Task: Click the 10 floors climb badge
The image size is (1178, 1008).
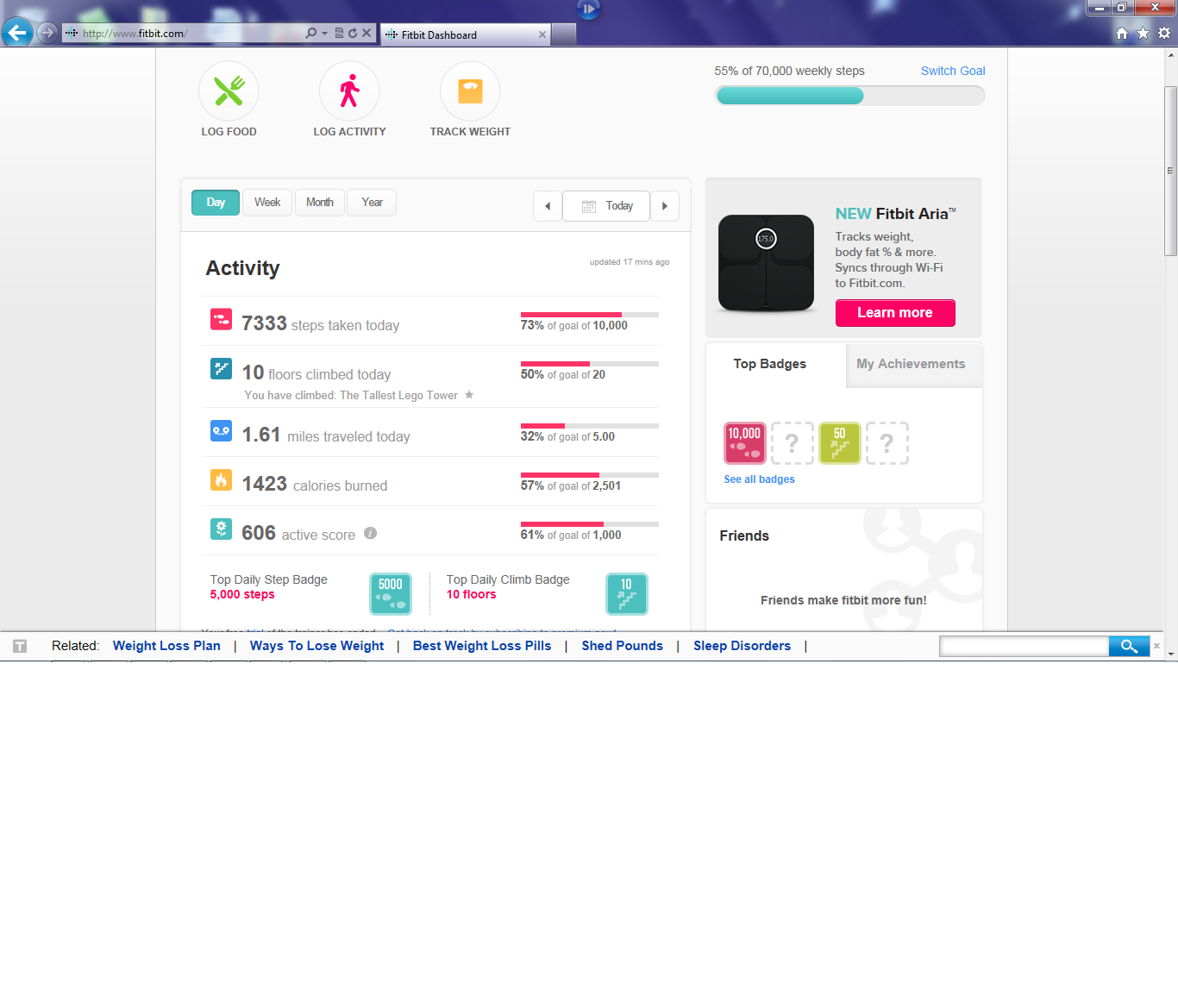Action: [627, 594]
